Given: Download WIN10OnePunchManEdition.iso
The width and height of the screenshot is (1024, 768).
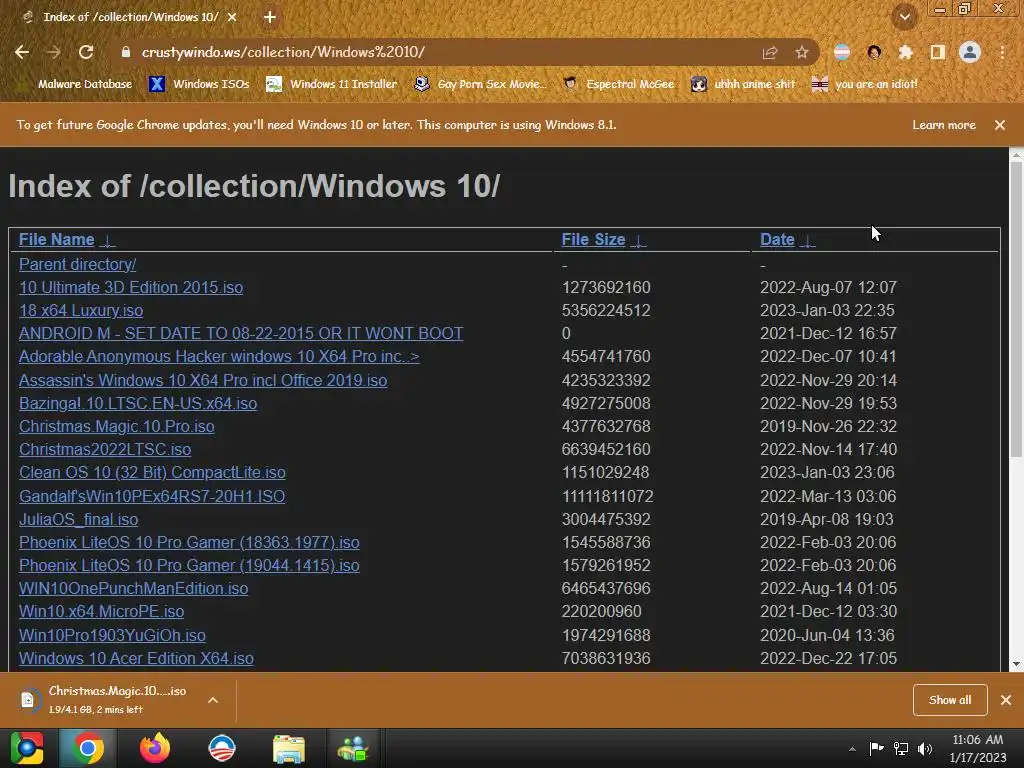Looking at the screenshot, I should 133,588.
